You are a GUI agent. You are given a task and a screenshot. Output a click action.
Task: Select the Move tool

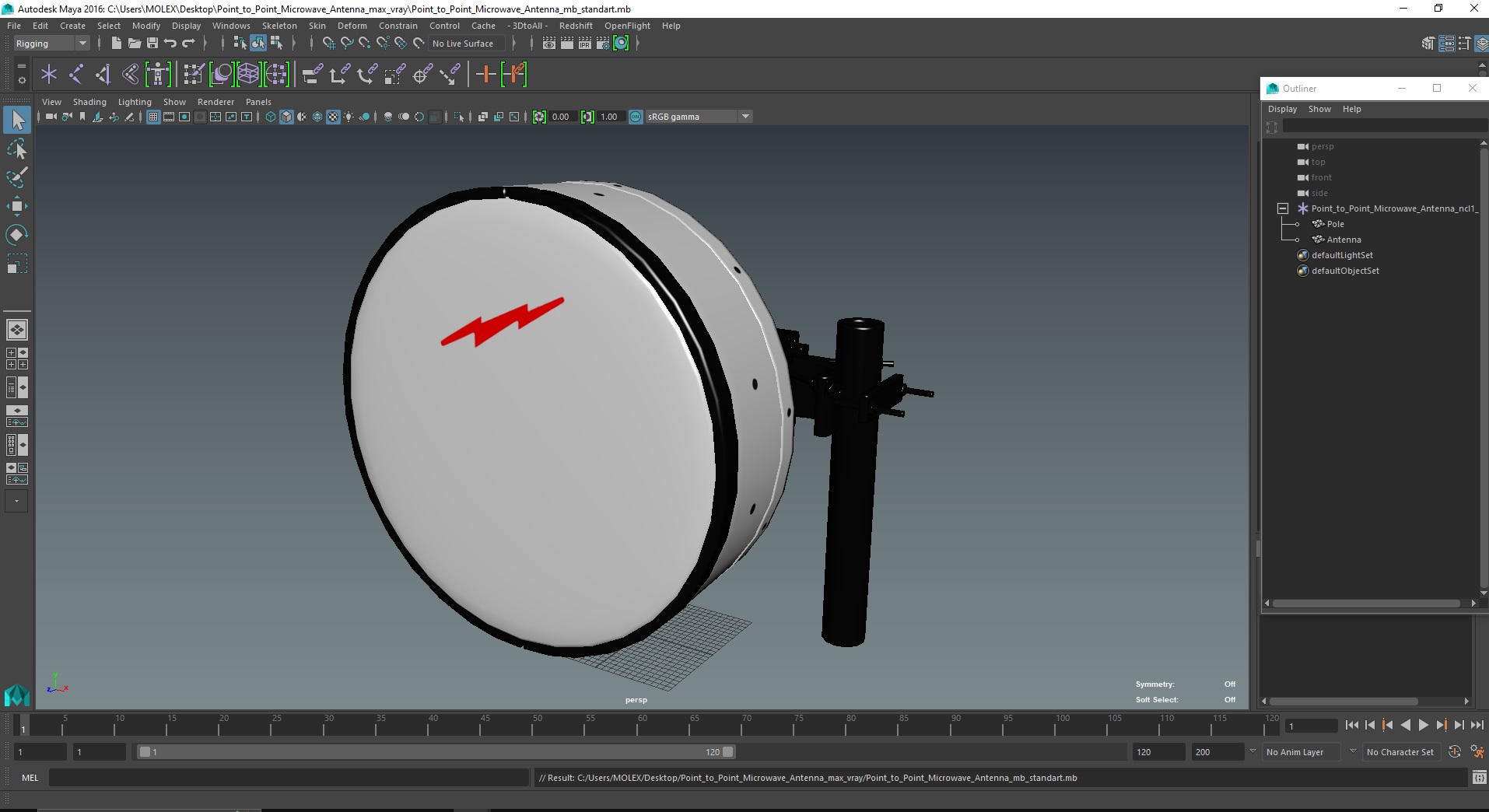[x=17, y=206]
